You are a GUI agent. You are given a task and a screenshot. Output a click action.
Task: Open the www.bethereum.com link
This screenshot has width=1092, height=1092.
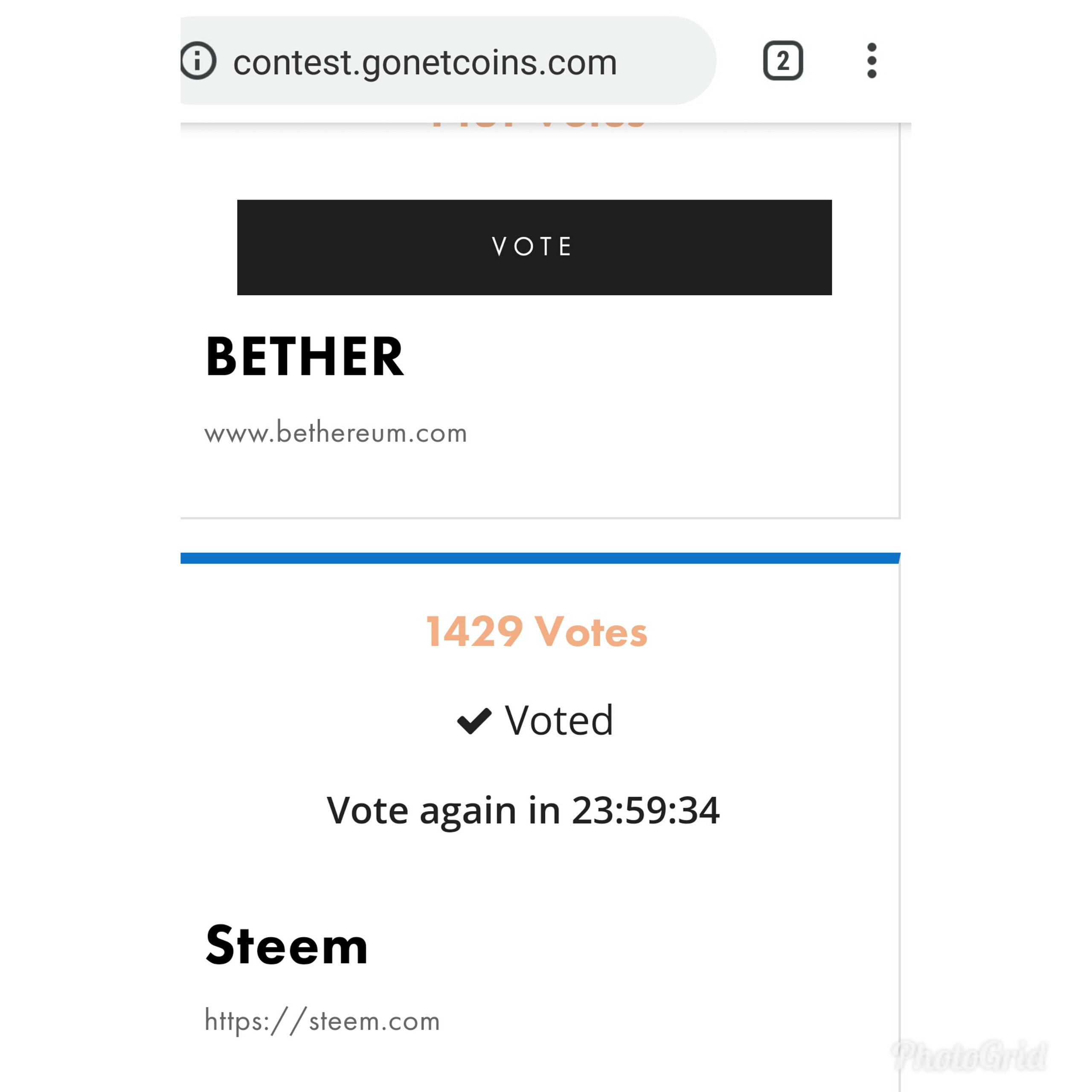pyautogui.click(x=336, y=433)
